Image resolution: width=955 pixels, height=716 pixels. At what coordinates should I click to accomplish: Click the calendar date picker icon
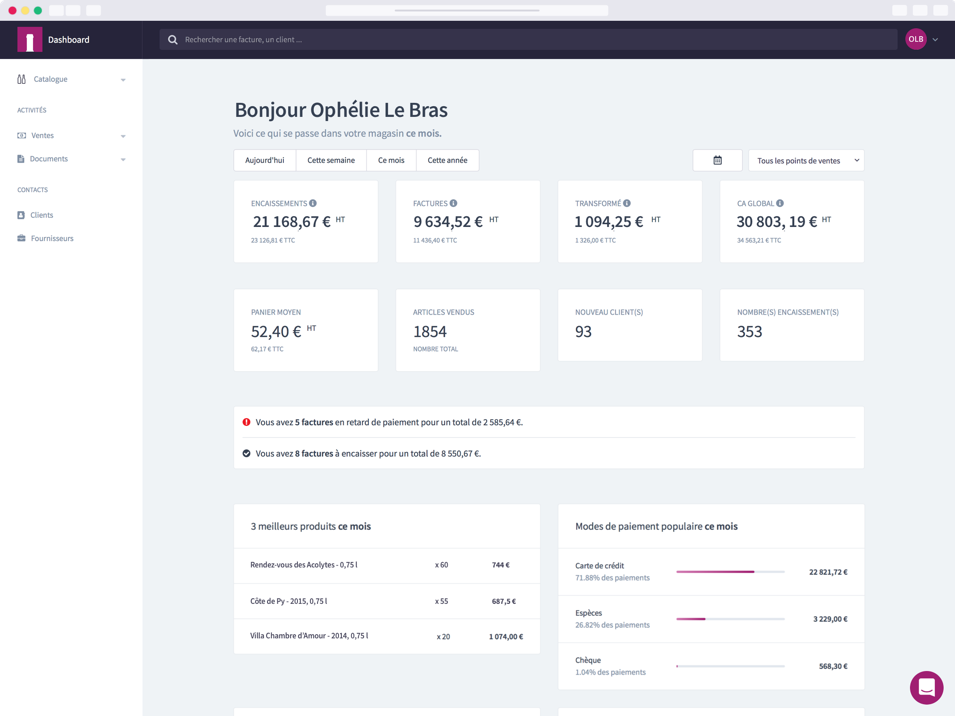coord(717,160)
